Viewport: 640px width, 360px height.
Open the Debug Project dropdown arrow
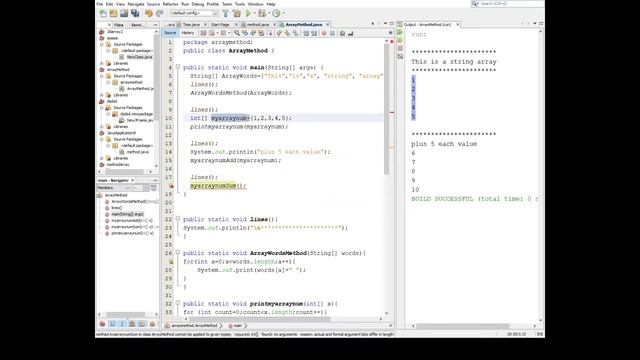[269, 13]
